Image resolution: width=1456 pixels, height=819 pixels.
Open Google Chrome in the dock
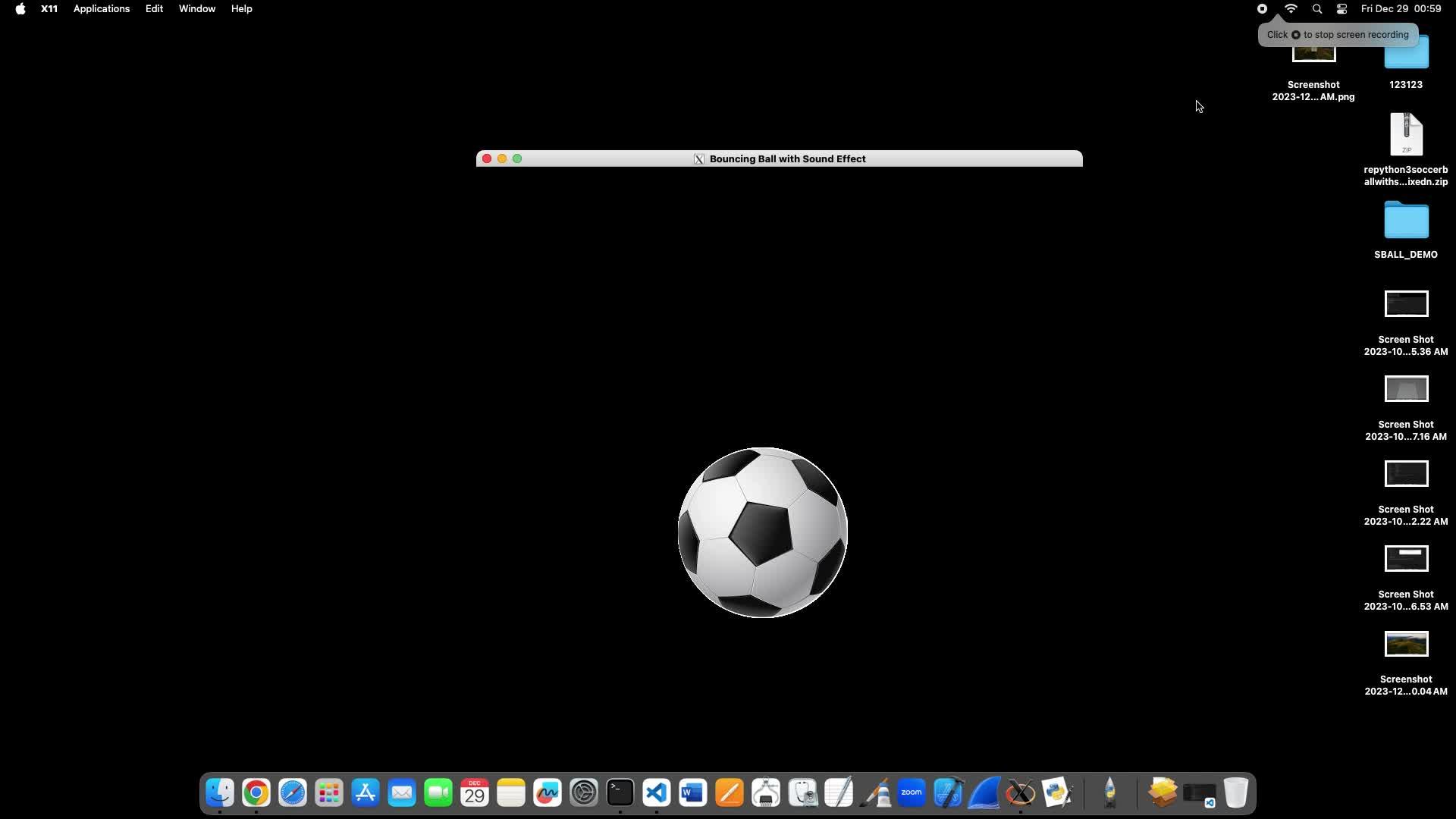click(x=256, y=793)
